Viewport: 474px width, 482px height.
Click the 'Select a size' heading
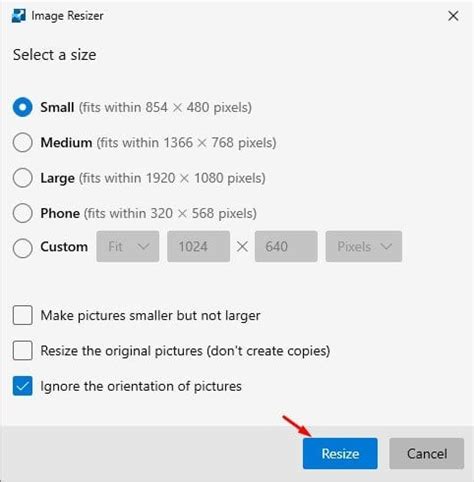[55, 55]
